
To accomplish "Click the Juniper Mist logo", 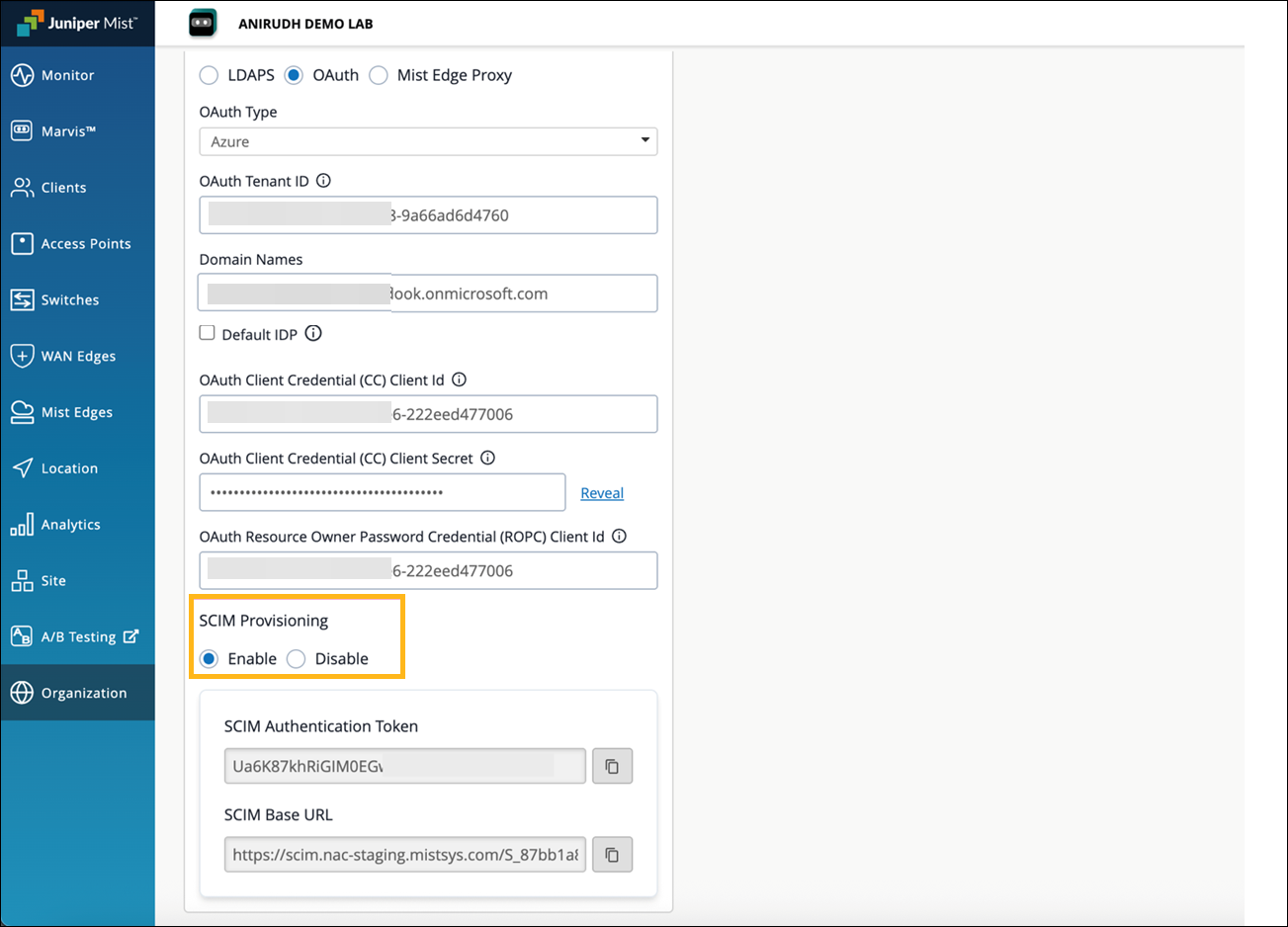I will [x=77, y=23].
